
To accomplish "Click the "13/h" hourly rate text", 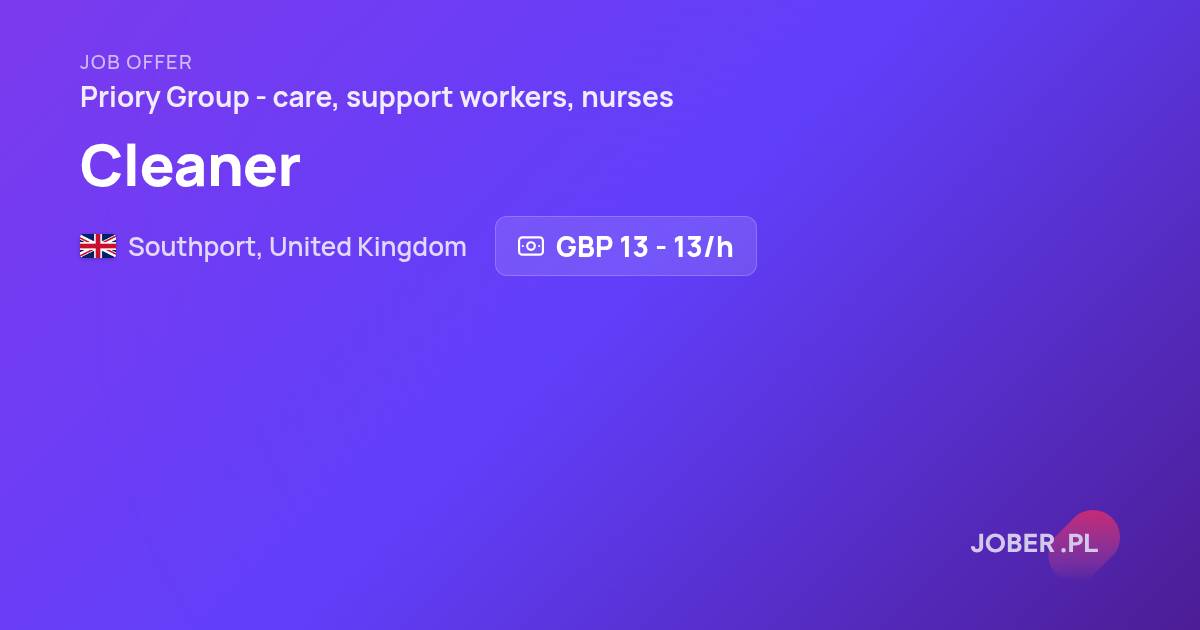I will (704, 247).
